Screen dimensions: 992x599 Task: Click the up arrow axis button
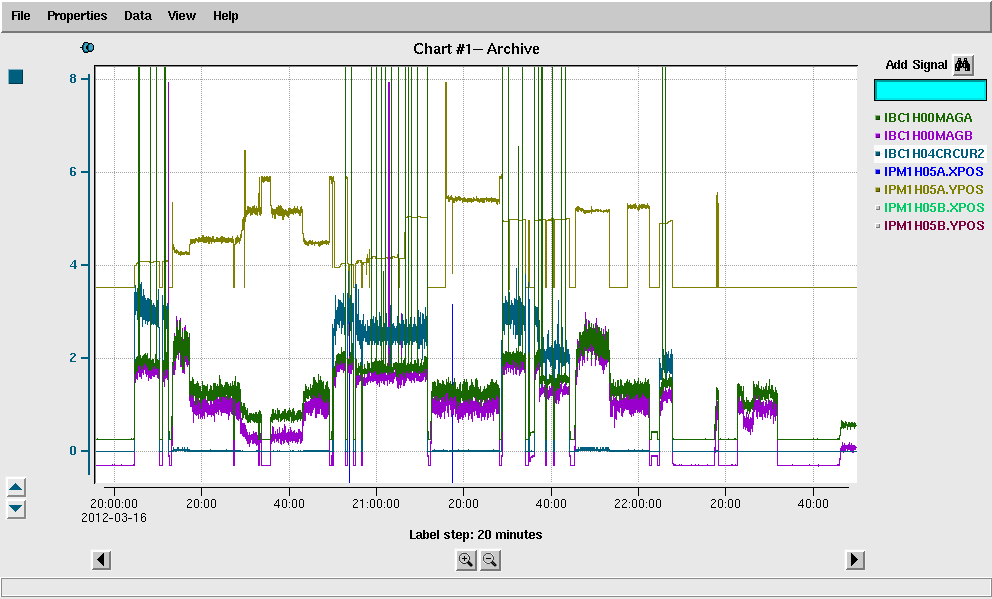(x=16, y=488)
